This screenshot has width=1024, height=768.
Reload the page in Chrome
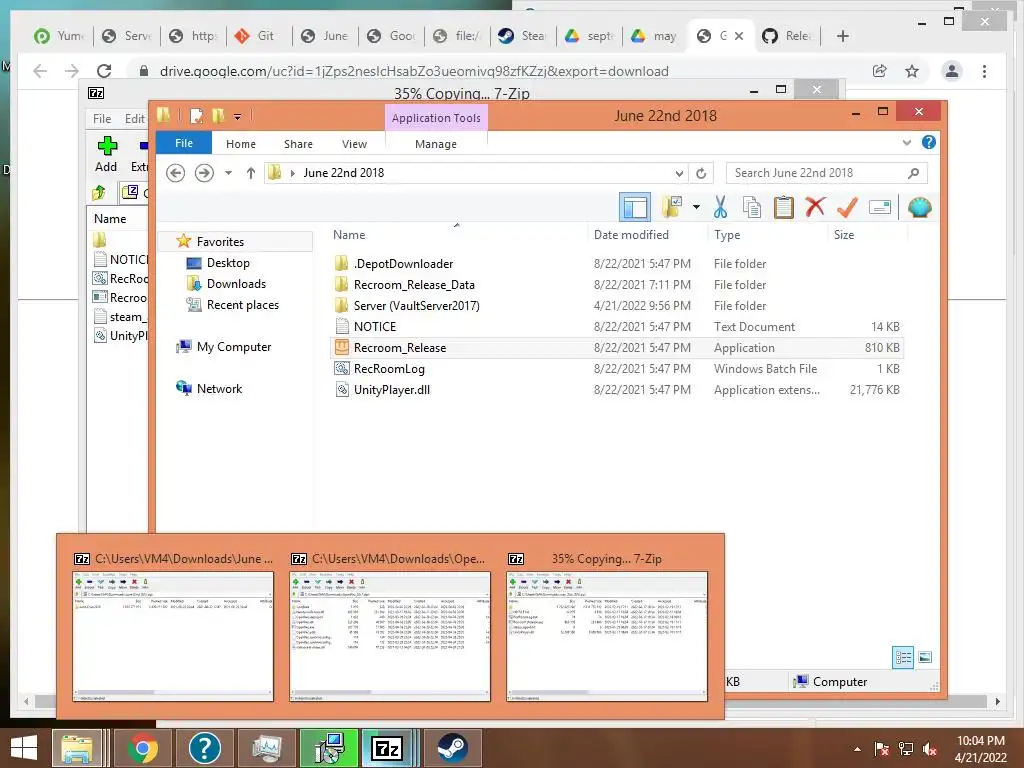pos(104,71)
